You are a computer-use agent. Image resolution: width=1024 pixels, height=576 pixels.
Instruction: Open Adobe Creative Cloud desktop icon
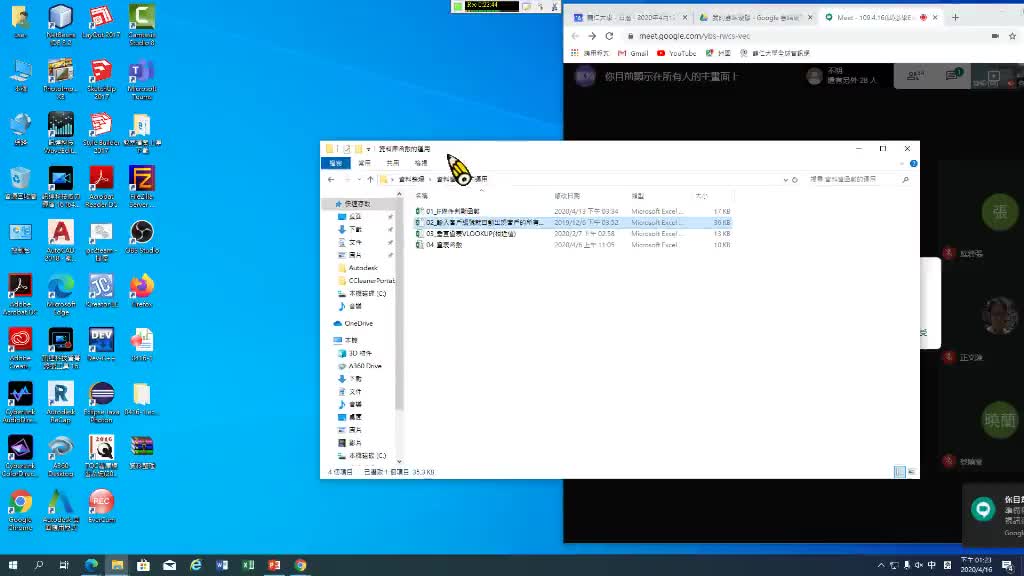20,349
